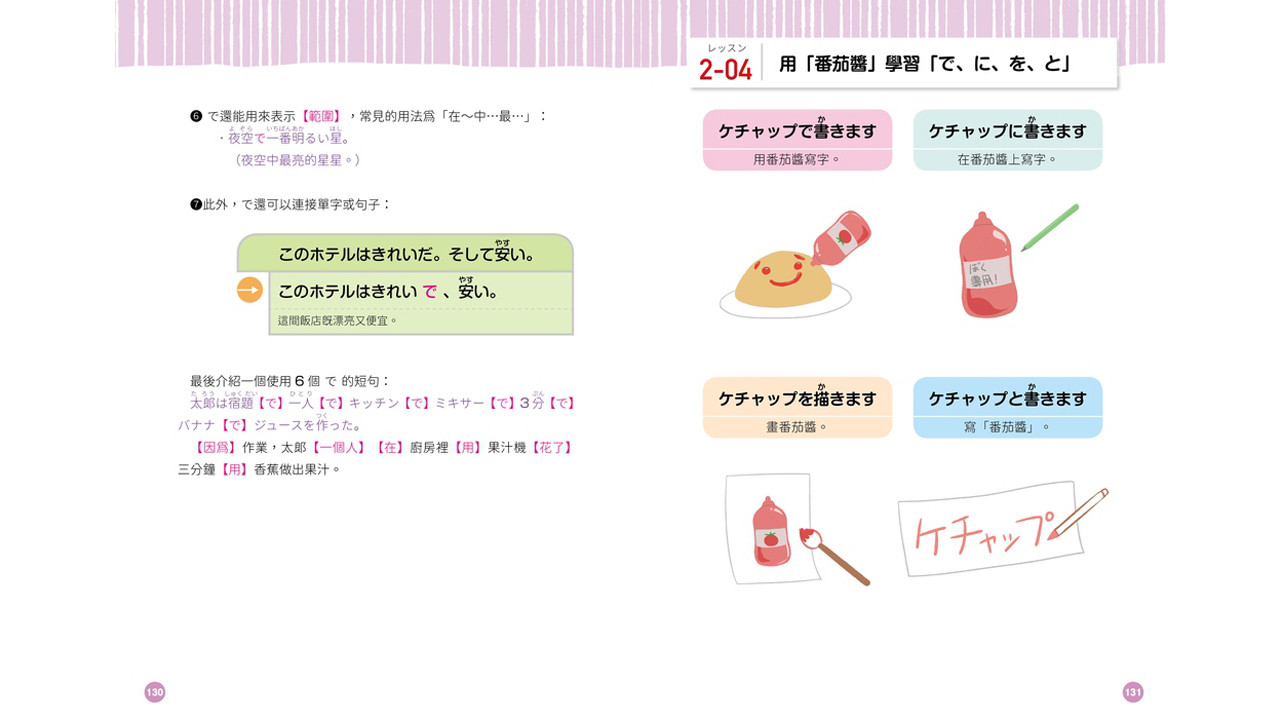Click the red ketchup bottle with written label
The image size is (1280, 720).
988,266
